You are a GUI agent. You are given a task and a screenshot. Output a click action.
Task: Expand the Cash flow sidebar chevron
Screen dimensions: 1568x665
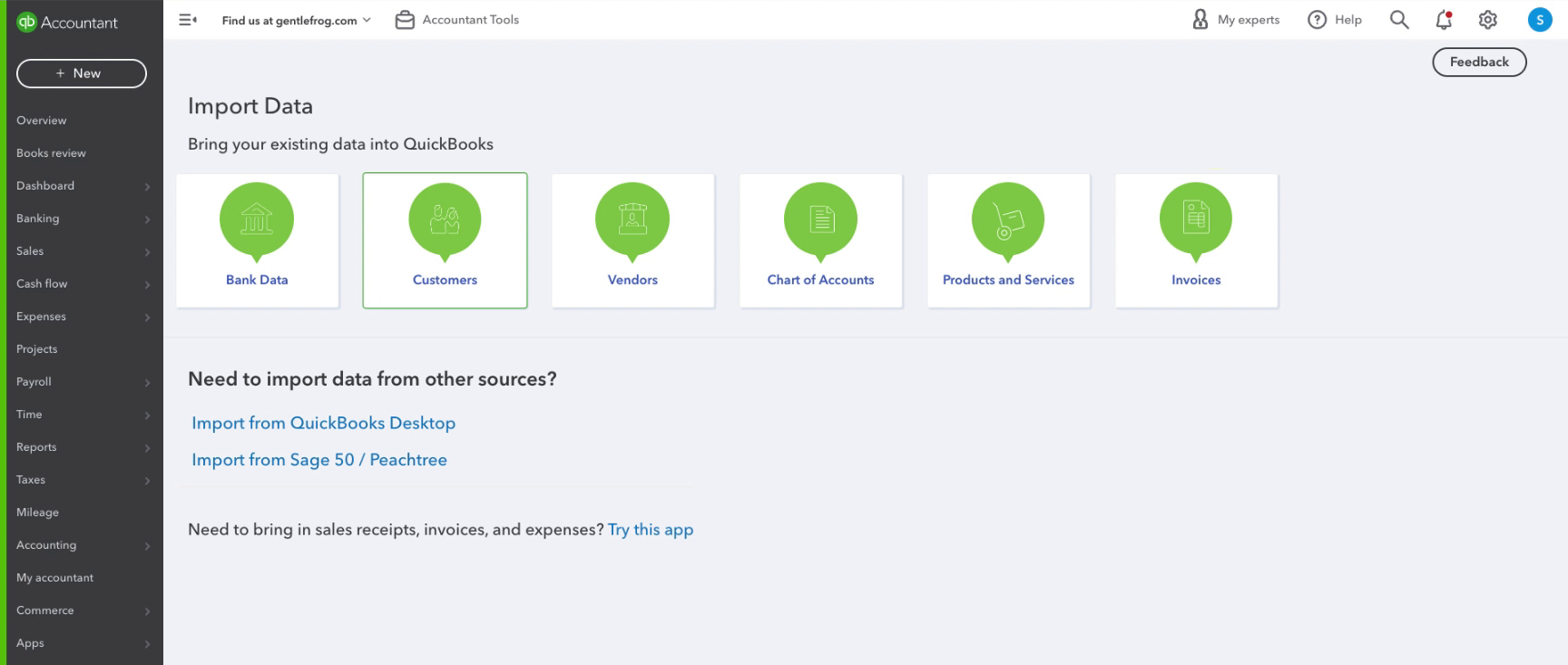(x=147, y=285)
